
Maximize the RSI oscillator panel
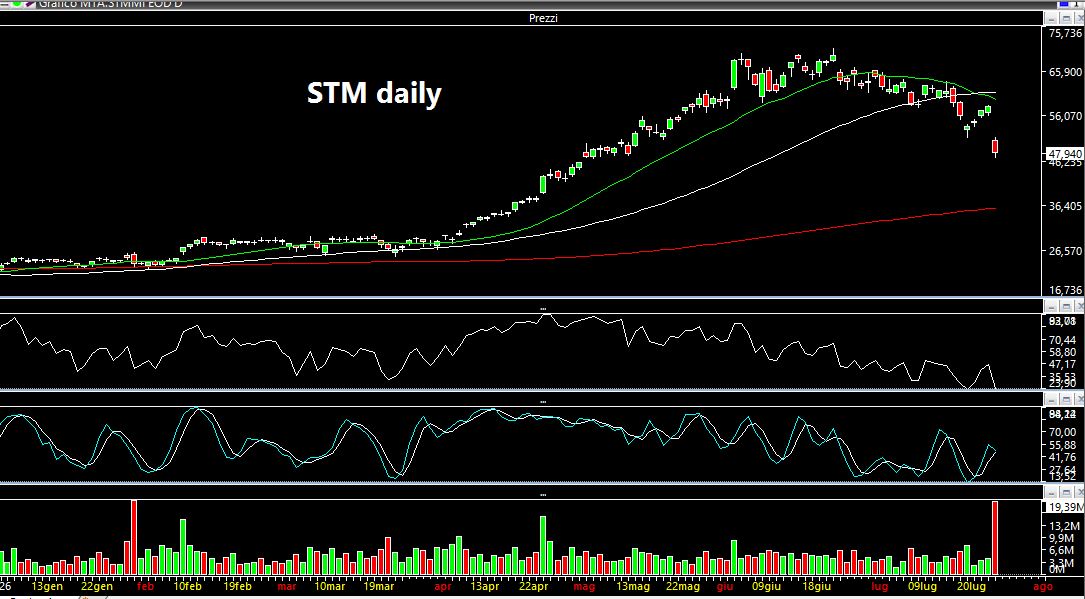pos(1066,306)
